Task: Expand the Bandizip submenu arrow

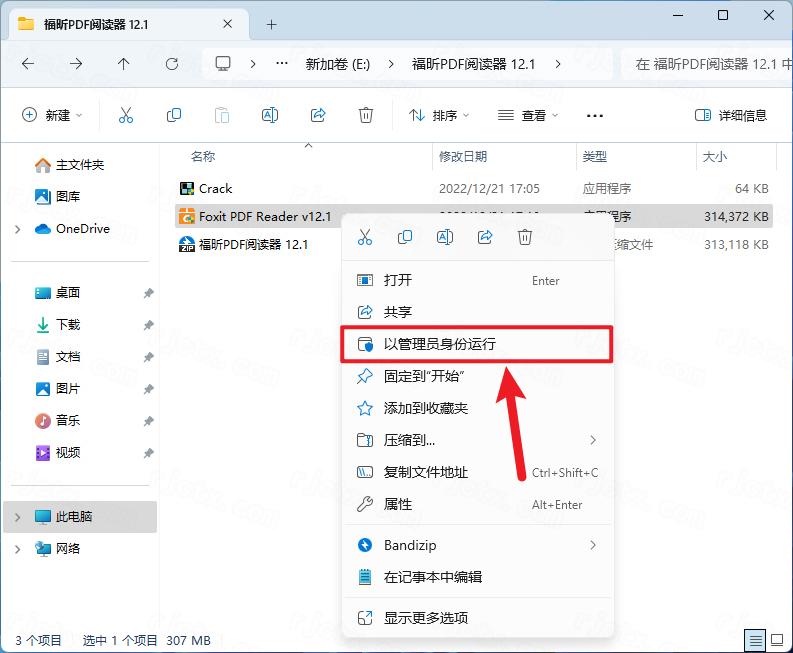Action: coord(593,545)
